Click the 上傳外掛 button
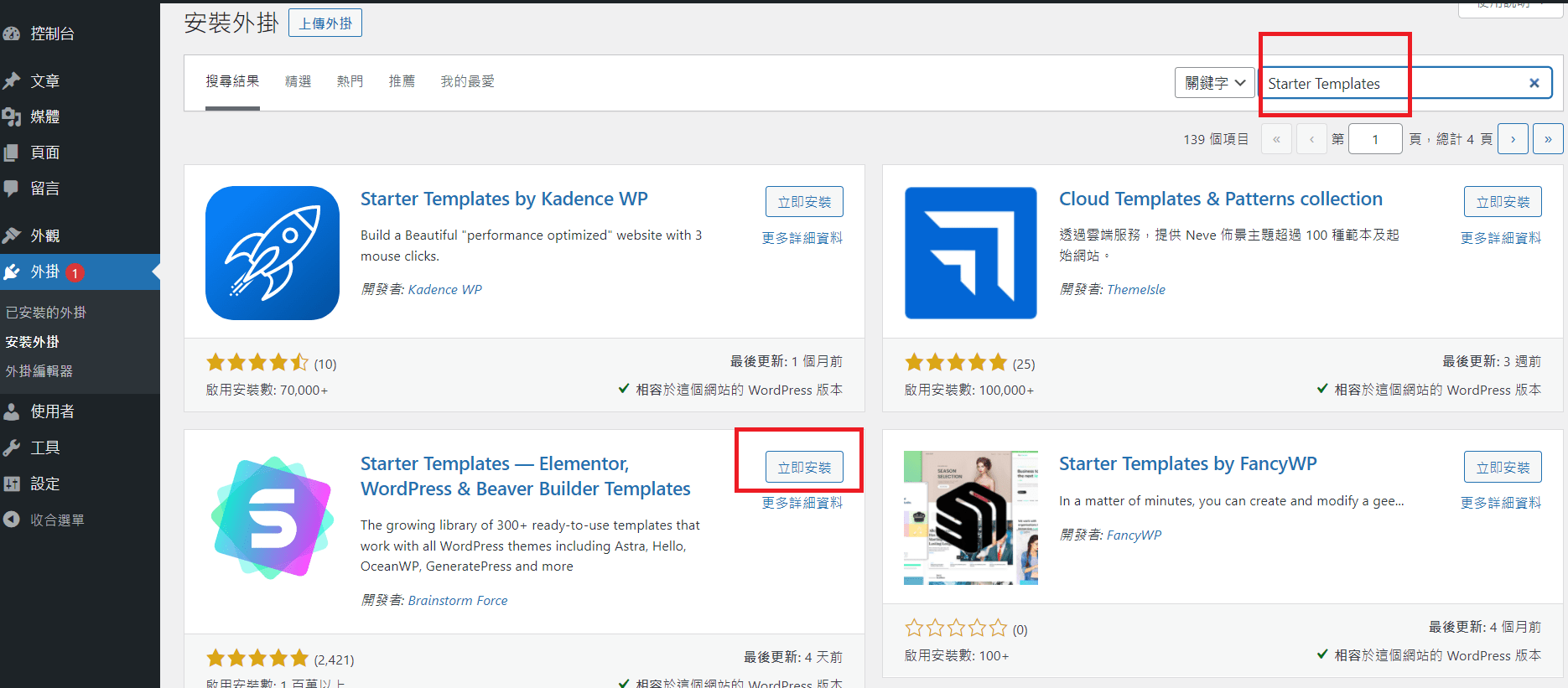Image resolution: width=1568 pixels, height=688 pixels. point(325,23)
